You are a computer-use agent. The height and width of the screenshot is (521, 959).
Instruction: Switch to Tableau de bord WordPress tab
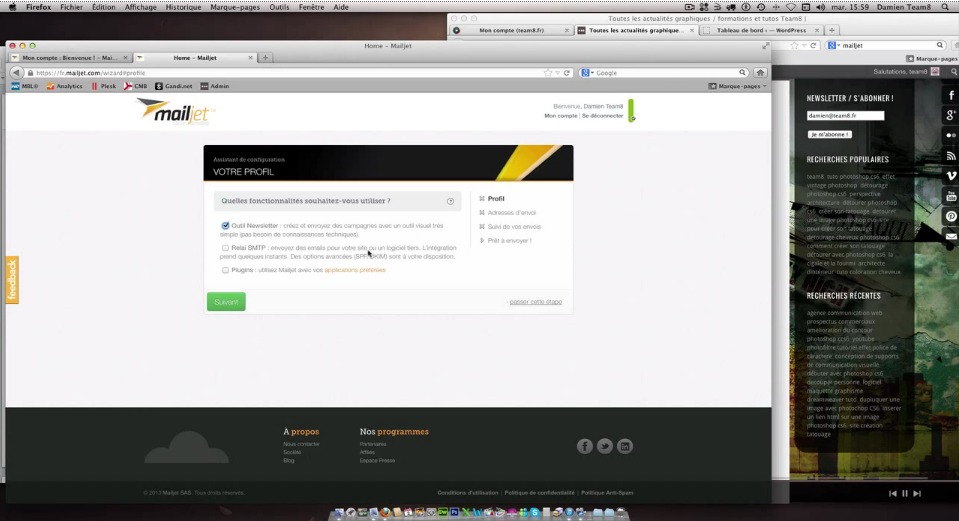coord(761,30)
